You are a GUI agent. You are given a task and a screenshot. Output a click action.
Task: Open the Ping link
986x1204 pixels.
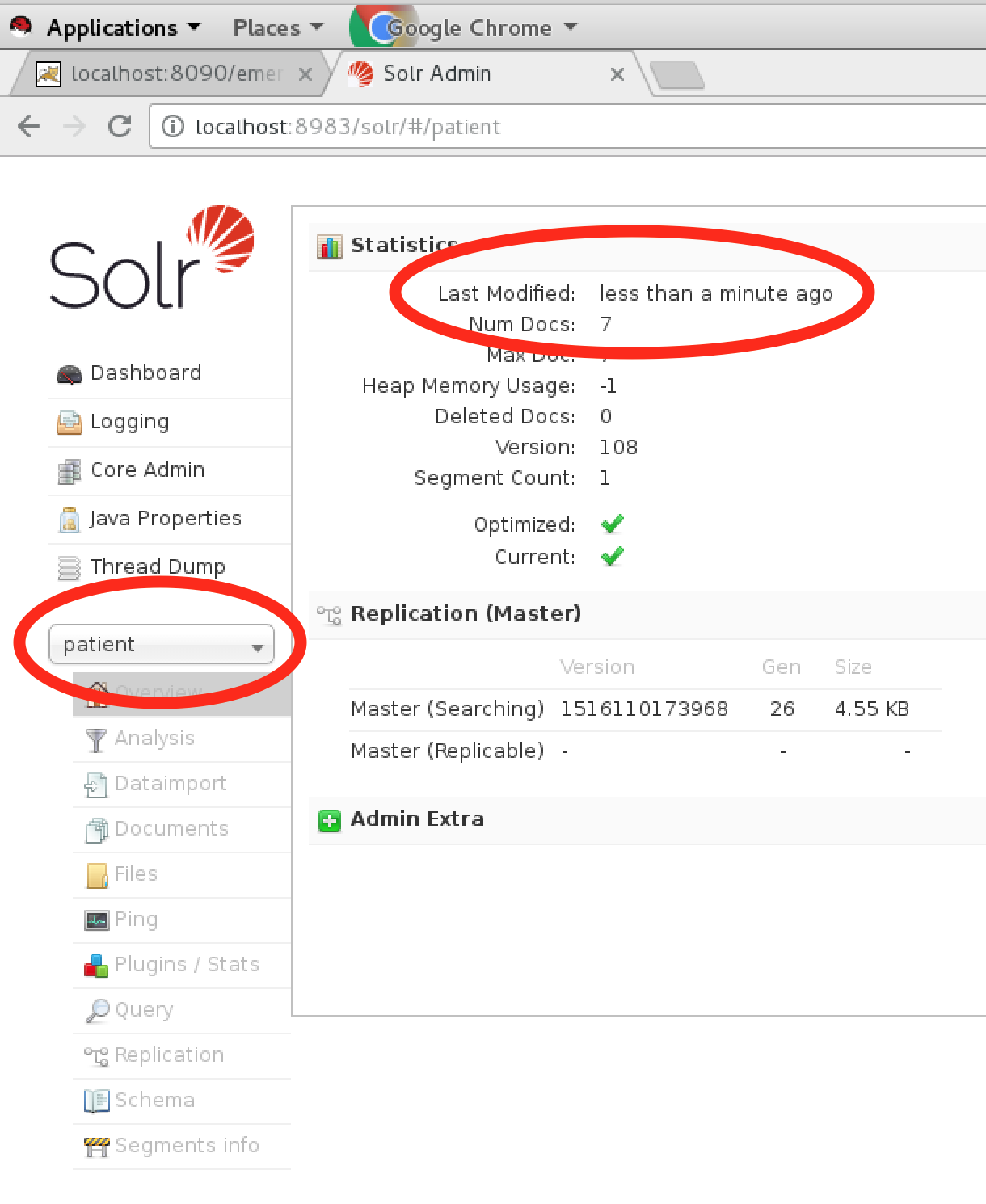(x=136, y=920)
